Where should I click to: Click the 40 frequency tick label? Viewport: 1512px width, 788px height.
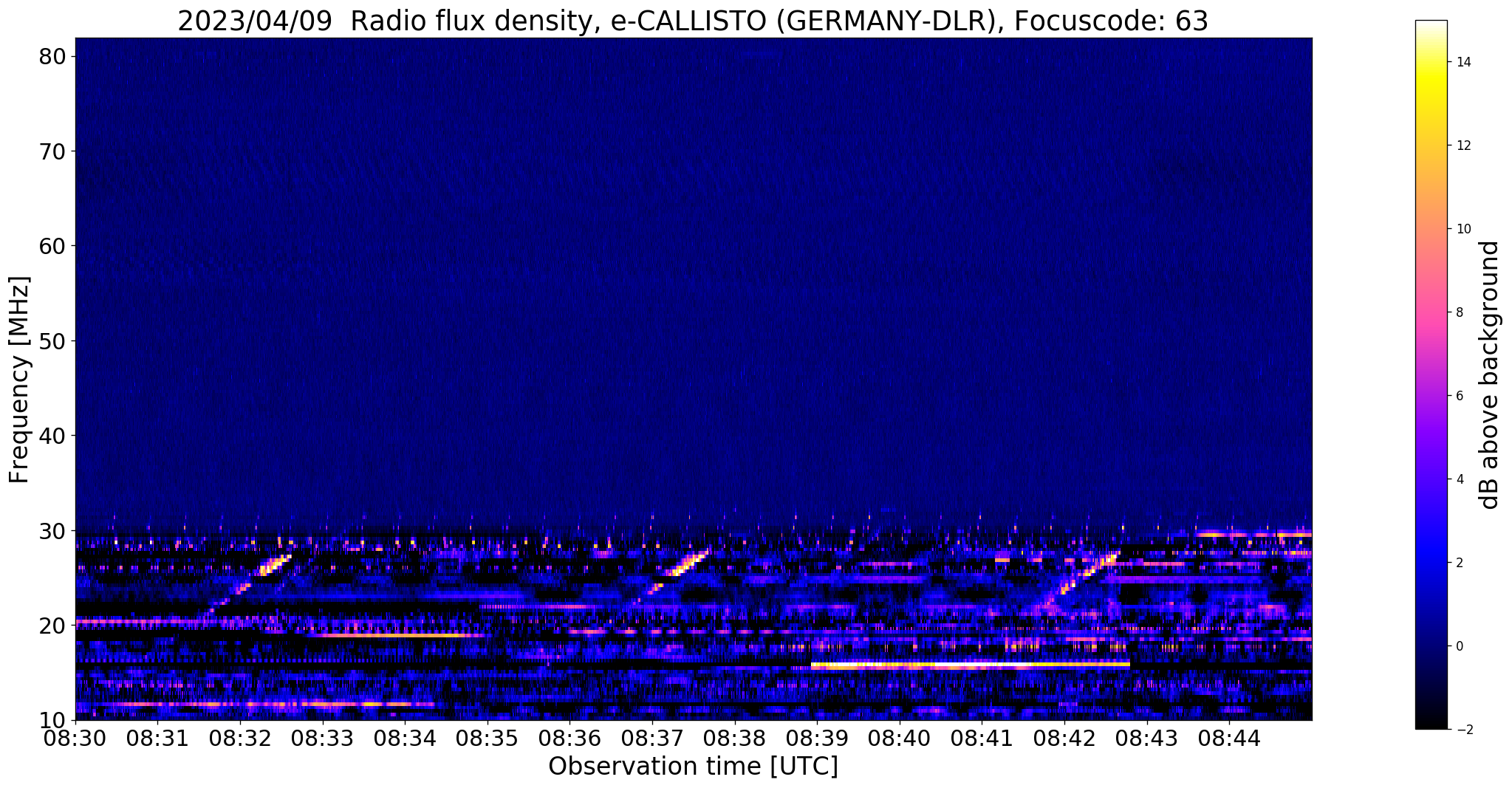point(53,436)
